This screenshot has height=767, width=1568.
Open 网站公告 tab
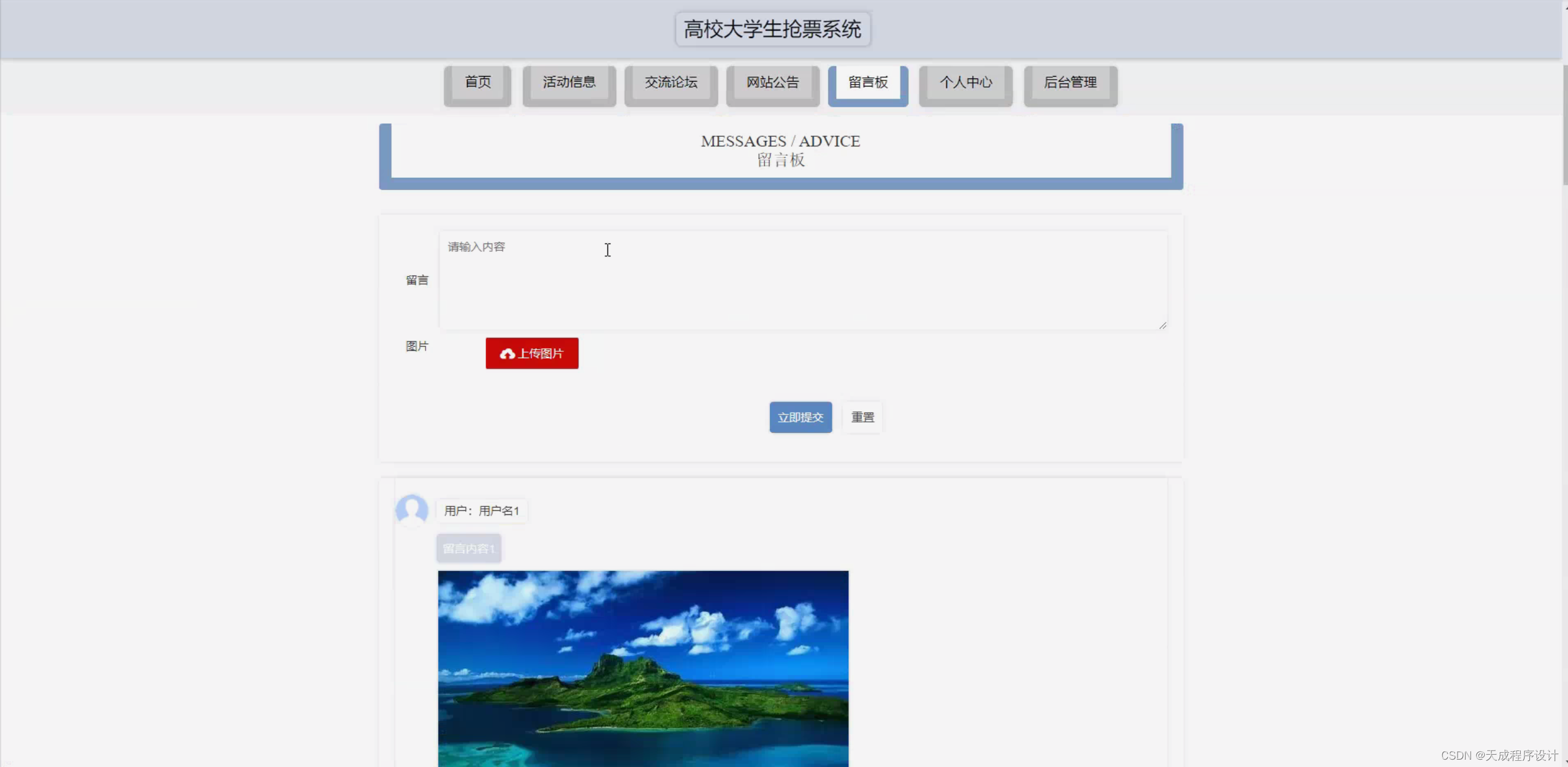pos(772,83)
